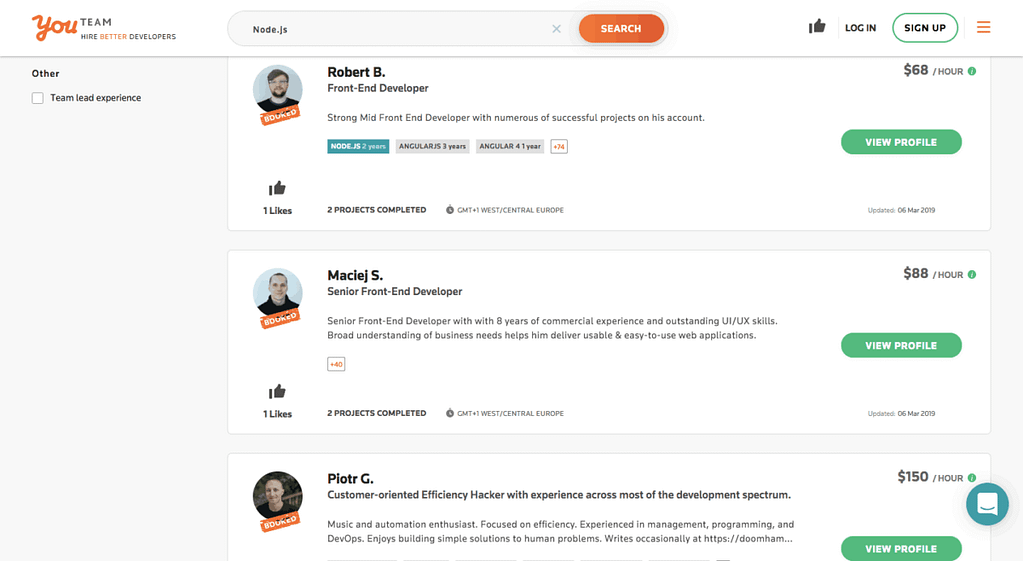The width and height of the screenshot is (1023, 561).
Task: Click info icon next to $88/hour rate
Action: (972, 275)
